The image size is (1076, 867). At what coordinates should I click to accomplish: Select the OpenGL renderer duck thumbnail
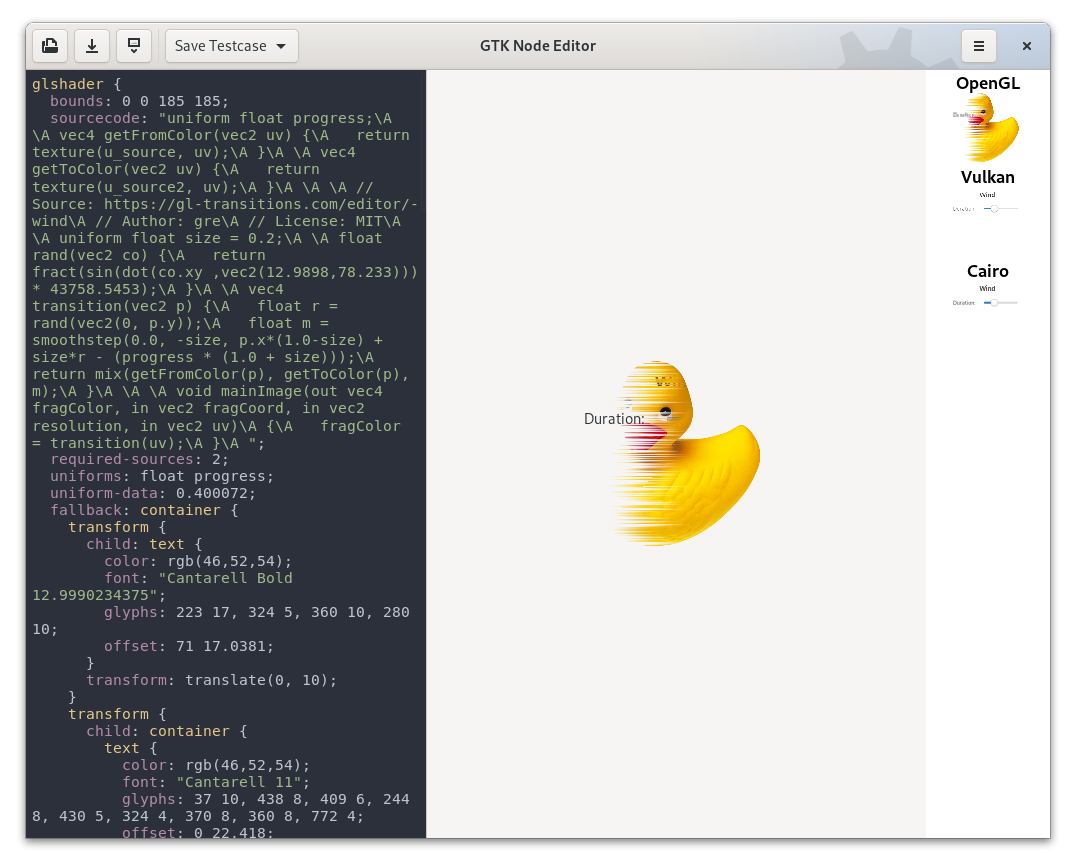coord(987,128)
